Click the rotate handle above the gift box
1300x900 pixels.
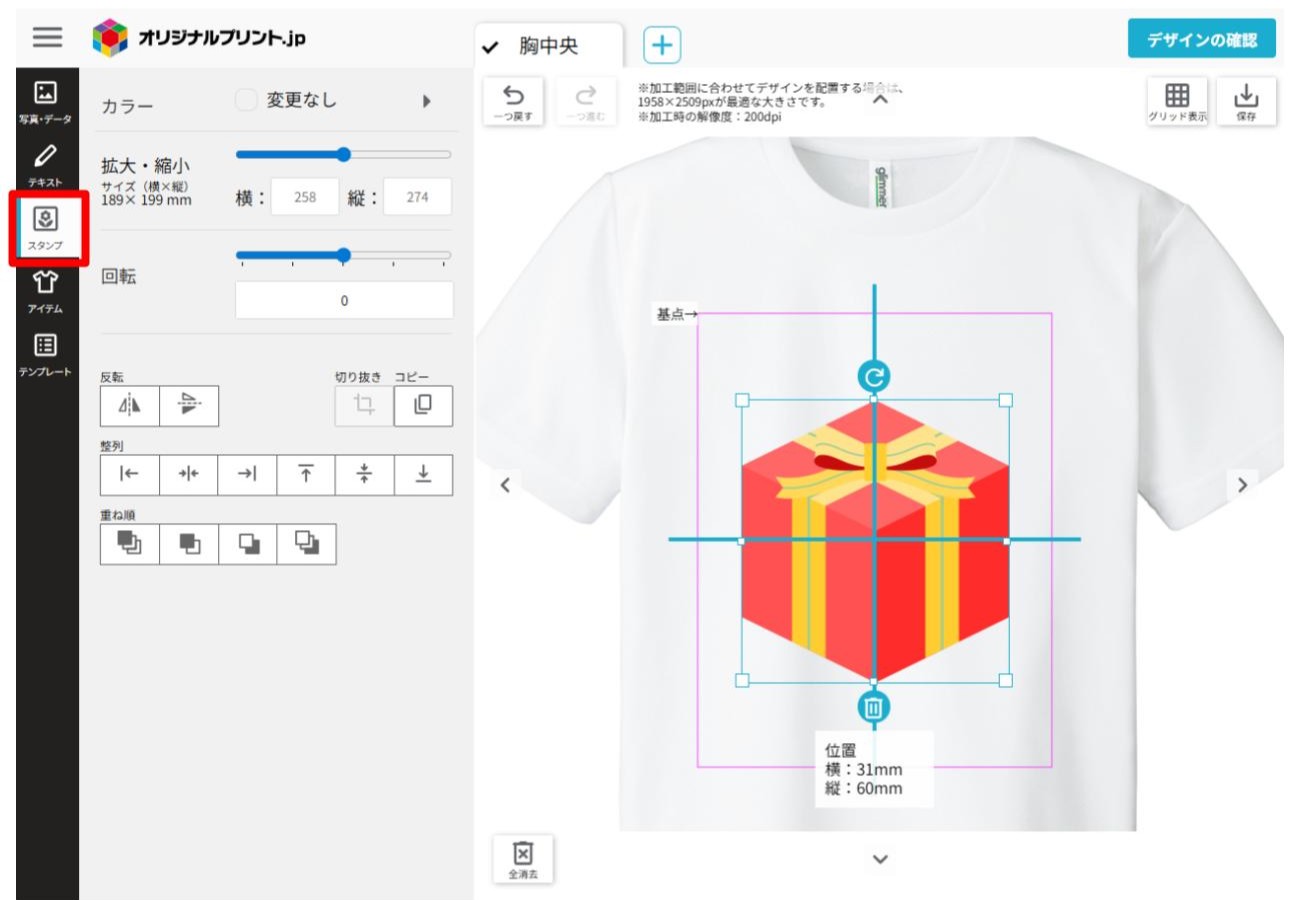[873, 376]
